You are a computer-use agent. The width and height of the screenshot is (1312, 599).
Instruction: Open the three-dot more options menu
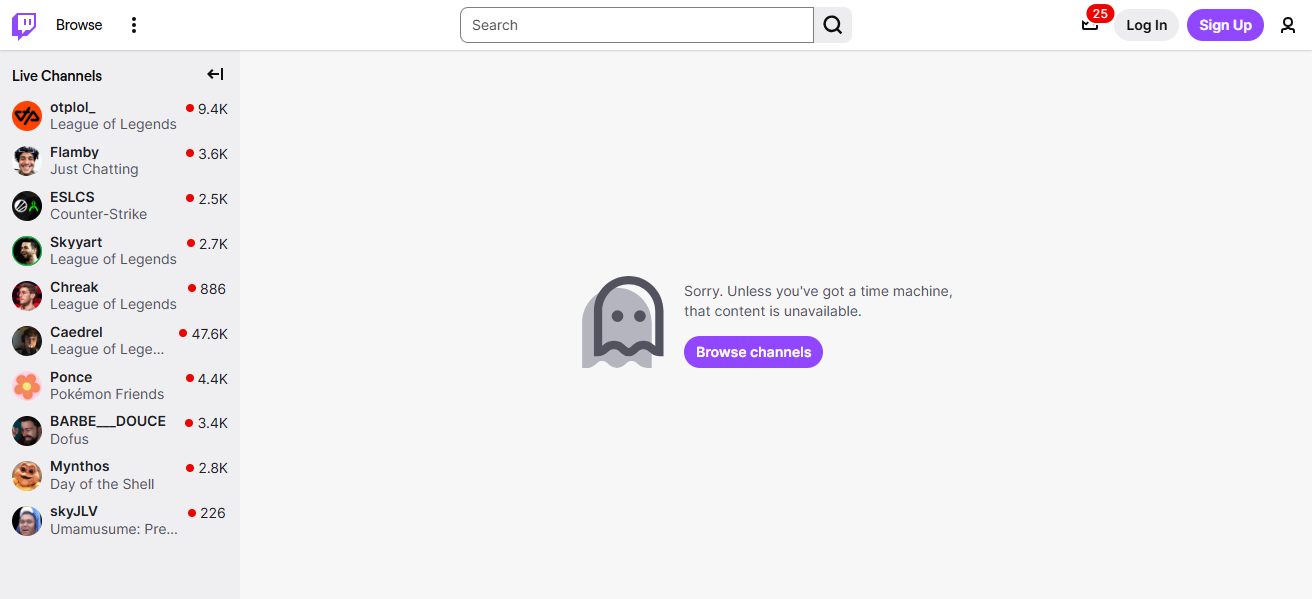[x=134, y=25]
